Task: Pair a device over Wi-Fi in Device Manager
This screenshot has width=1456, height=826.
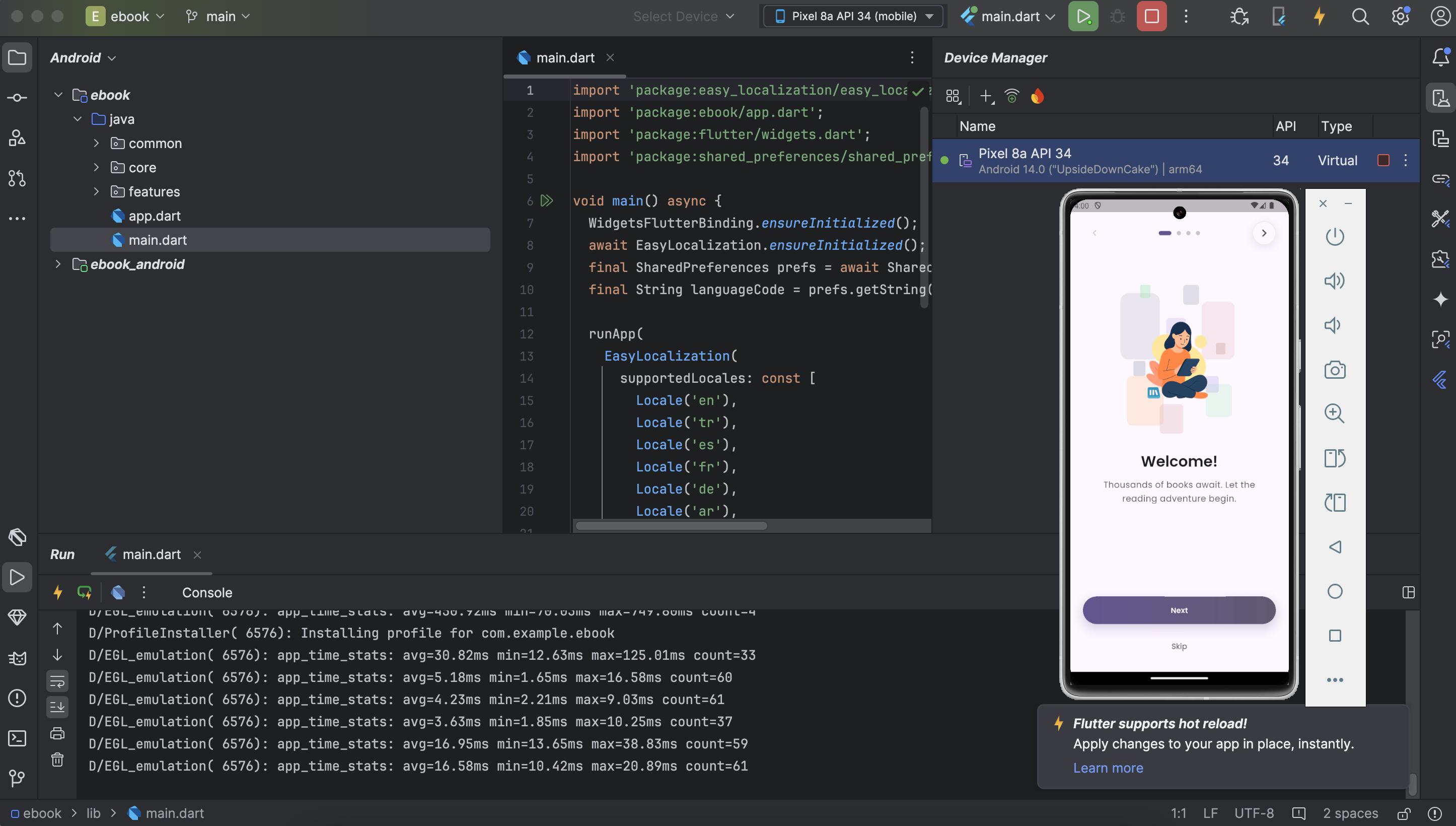Action: click(x=1012, y=96)
